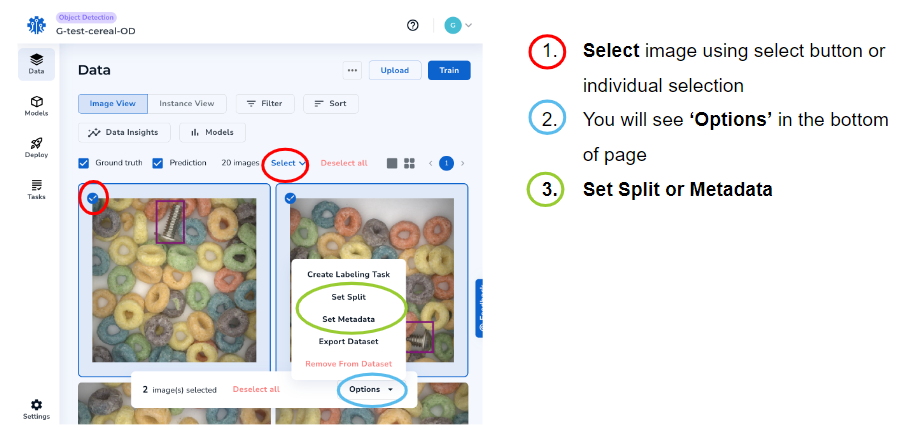Viewport: 899px width, 430px height.
Task: Click the Train button
Action: pos(449,70)
